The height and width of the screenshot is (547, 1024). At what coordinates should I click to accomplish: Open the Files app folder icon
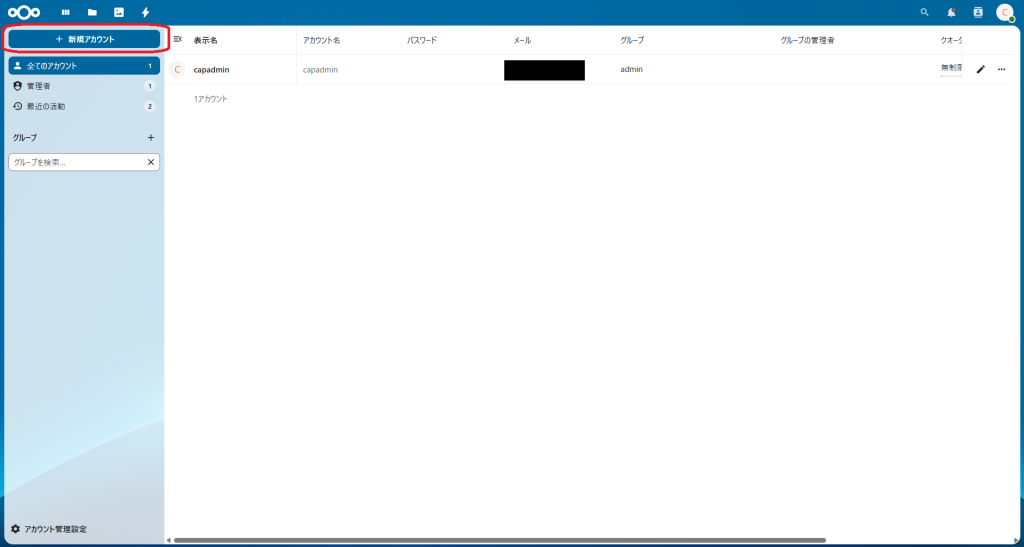(92, 12)
